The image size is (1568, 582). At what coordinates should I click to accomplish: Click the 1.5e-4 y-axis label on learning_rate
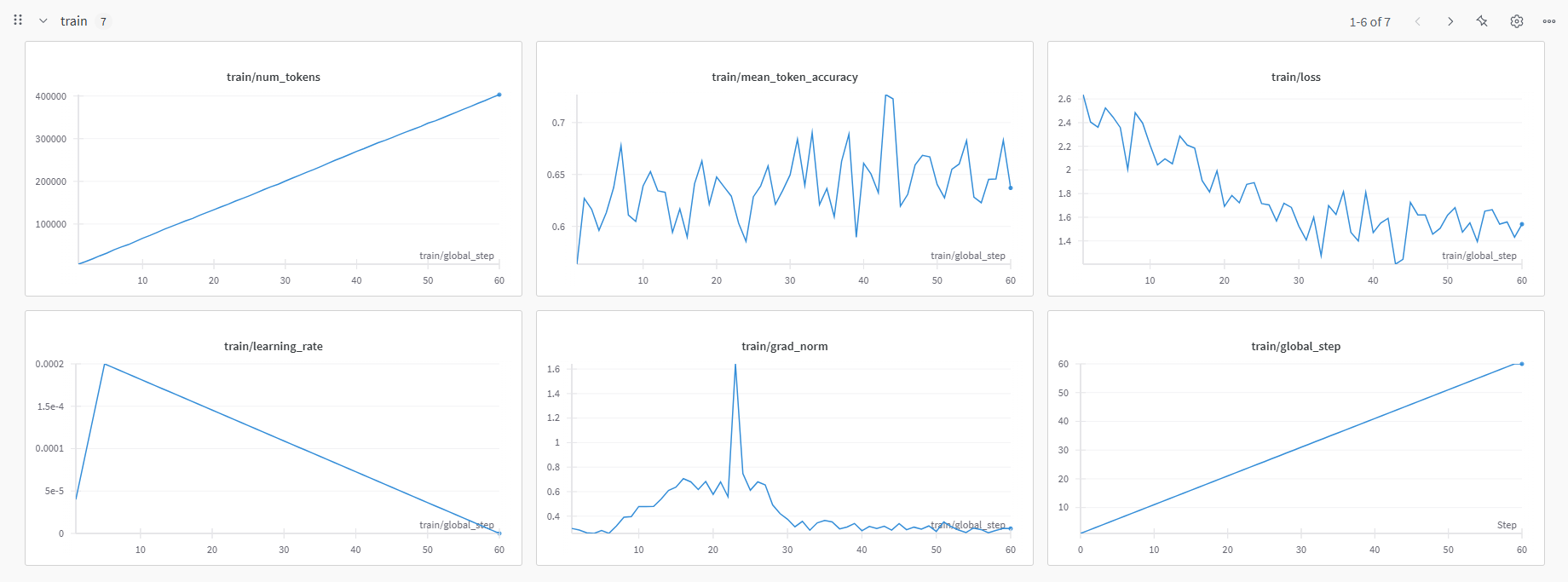tap(50, 406)
